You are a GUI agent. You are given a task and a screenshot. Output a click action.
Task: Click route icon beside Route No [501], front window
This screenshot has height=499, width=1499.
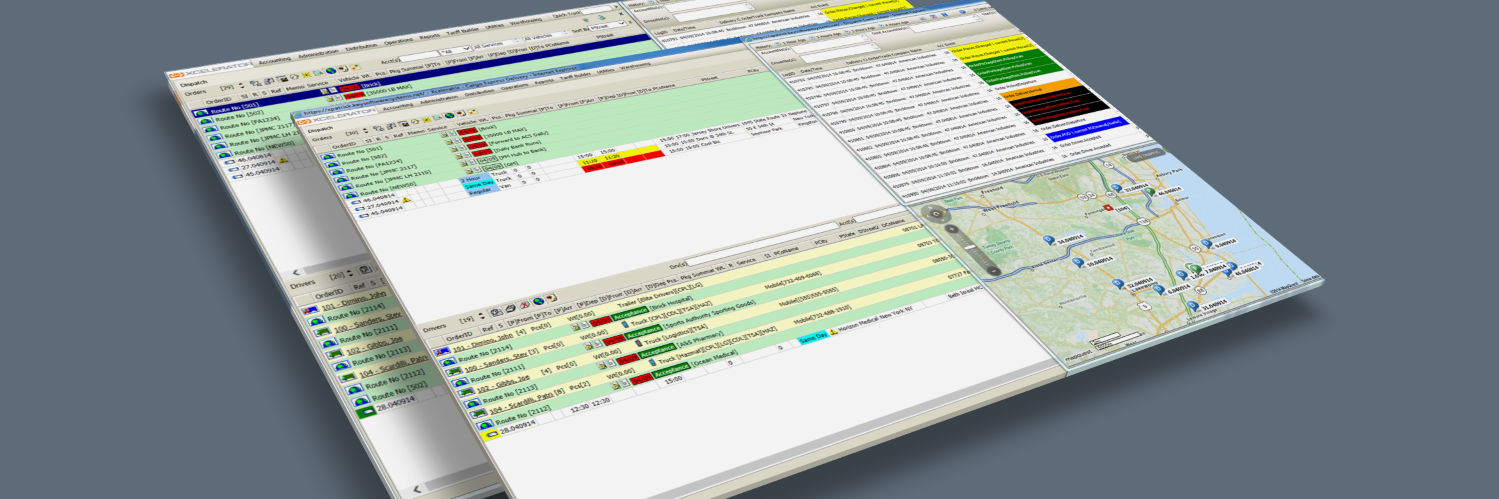pyautogui.click(x=327, y=156)
